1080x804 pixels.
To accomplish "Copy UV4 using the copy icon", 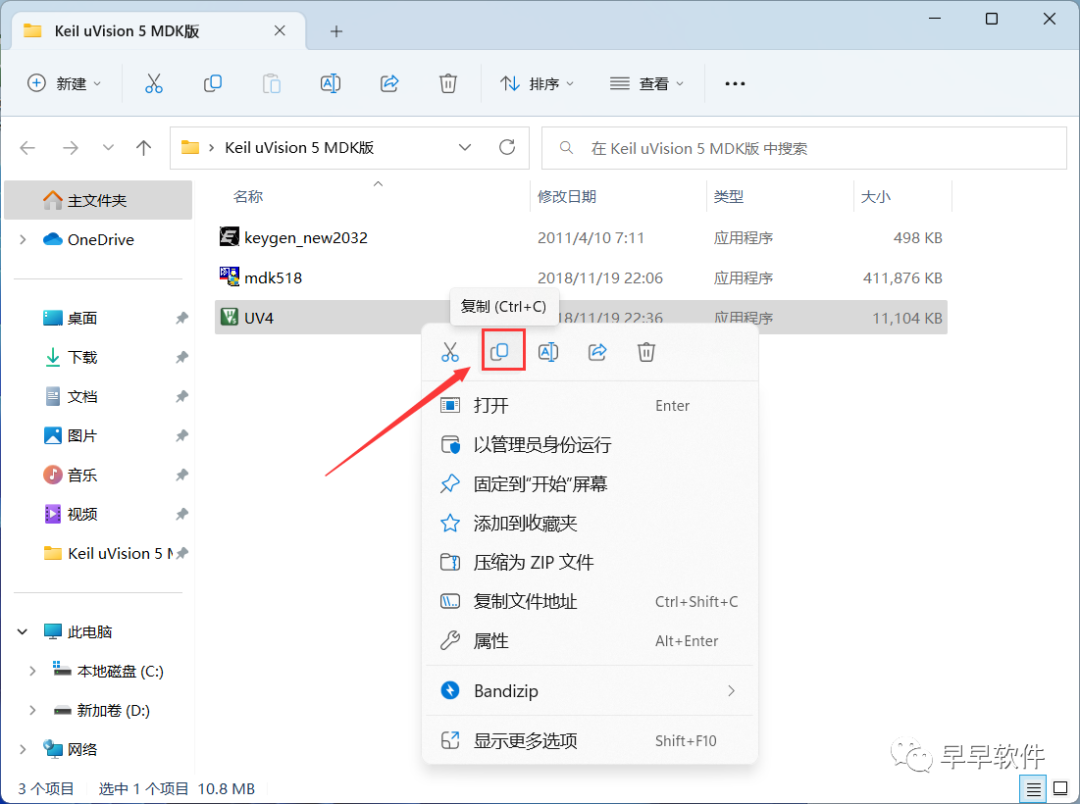I will (x=503, y=351).
